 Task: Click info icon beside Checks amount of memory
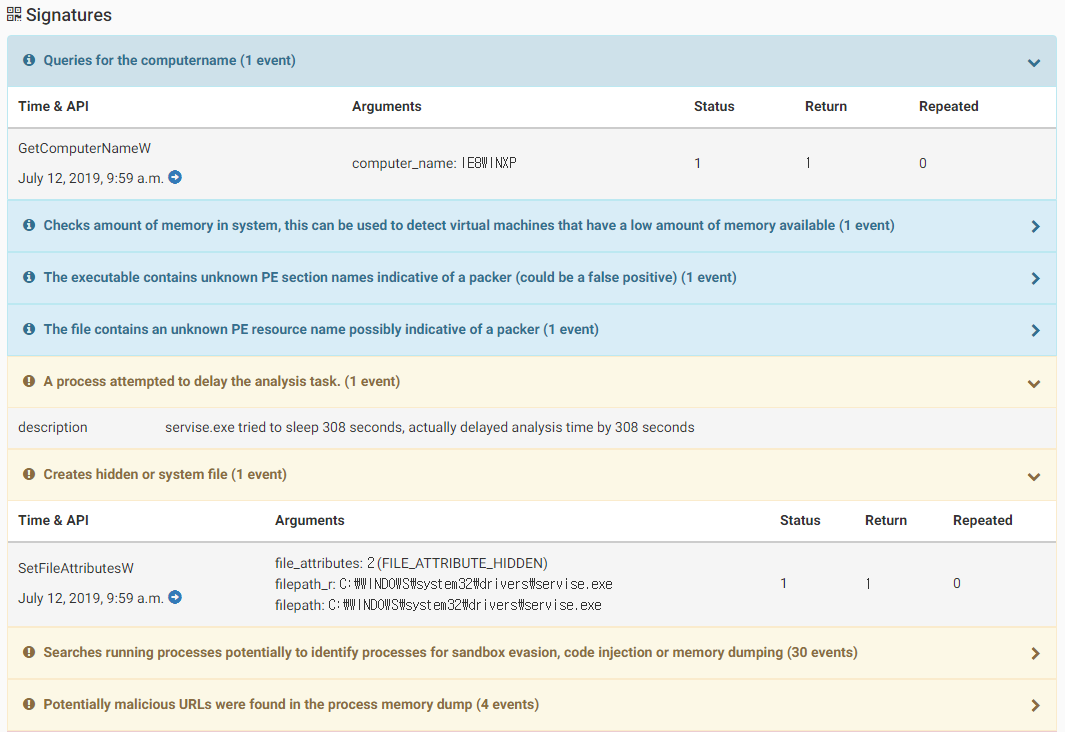pos(29,225)
